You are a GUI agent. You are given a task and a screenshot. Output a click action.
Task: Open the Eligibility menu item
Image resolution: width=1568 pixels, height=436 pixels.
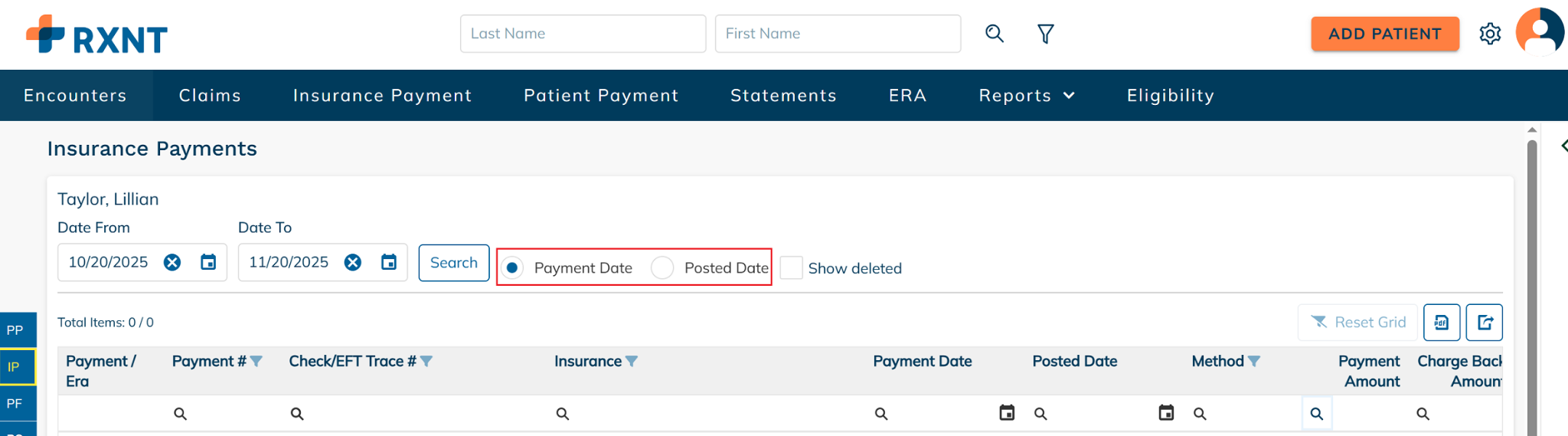click(x=1170, y=96)
